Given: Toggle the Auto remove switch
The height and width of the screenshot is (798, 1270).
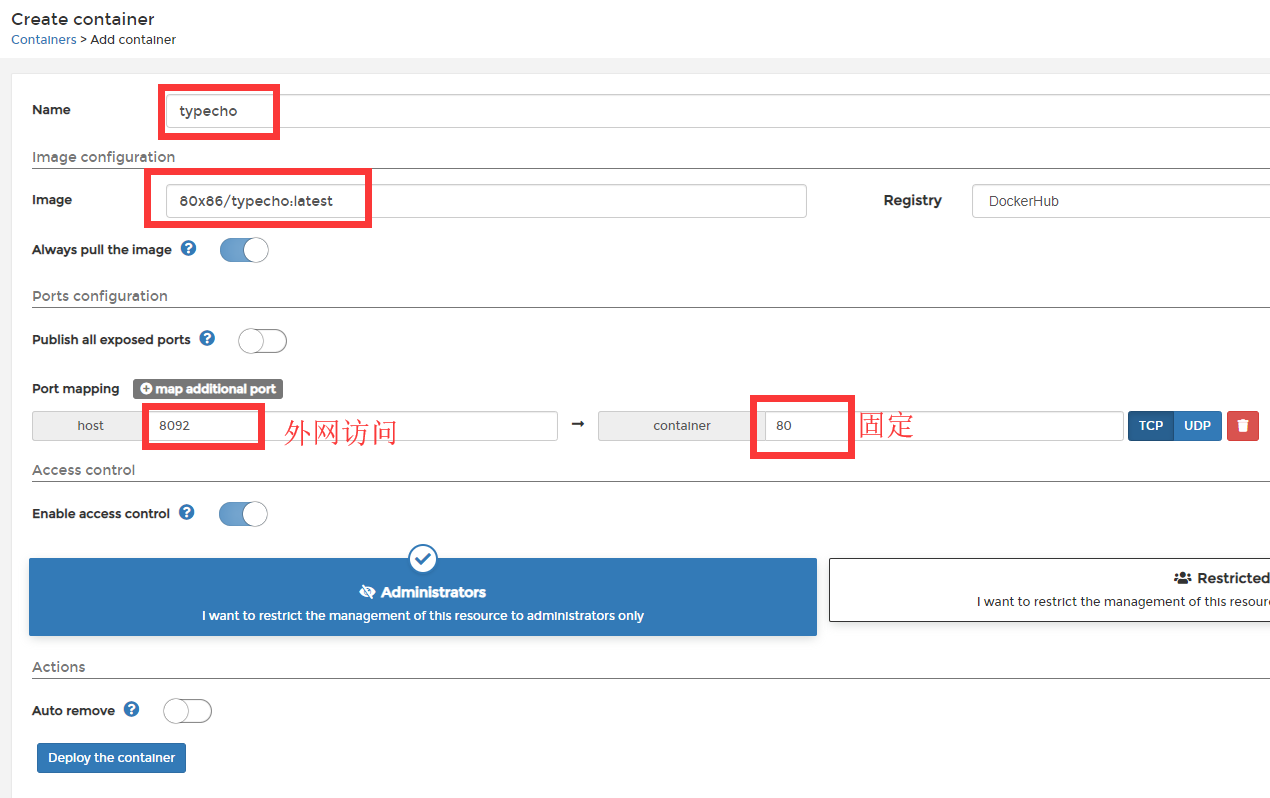Looking at the screenshot, I should click(188, 711).
